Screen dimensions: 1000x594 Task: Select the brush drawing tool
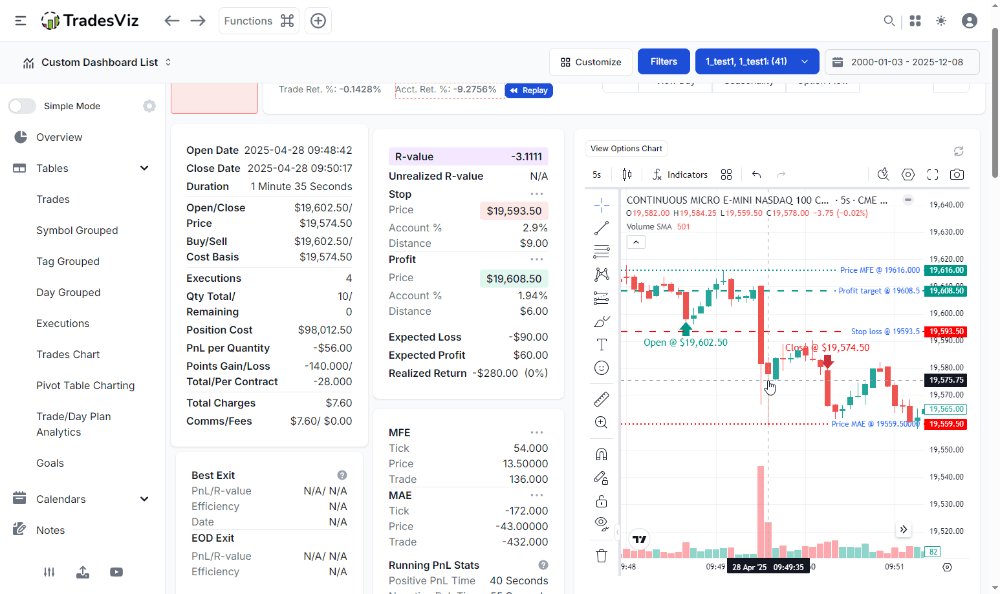(x=601, y=322)
